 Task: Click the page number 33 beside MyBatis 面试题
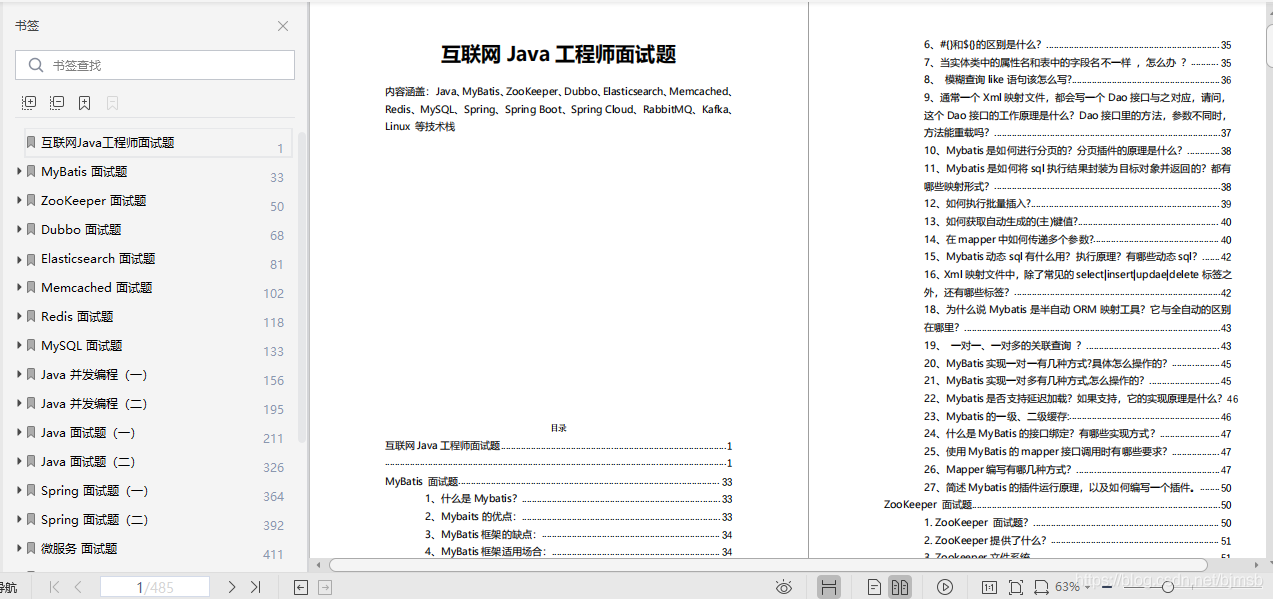(x=277, y=178)
